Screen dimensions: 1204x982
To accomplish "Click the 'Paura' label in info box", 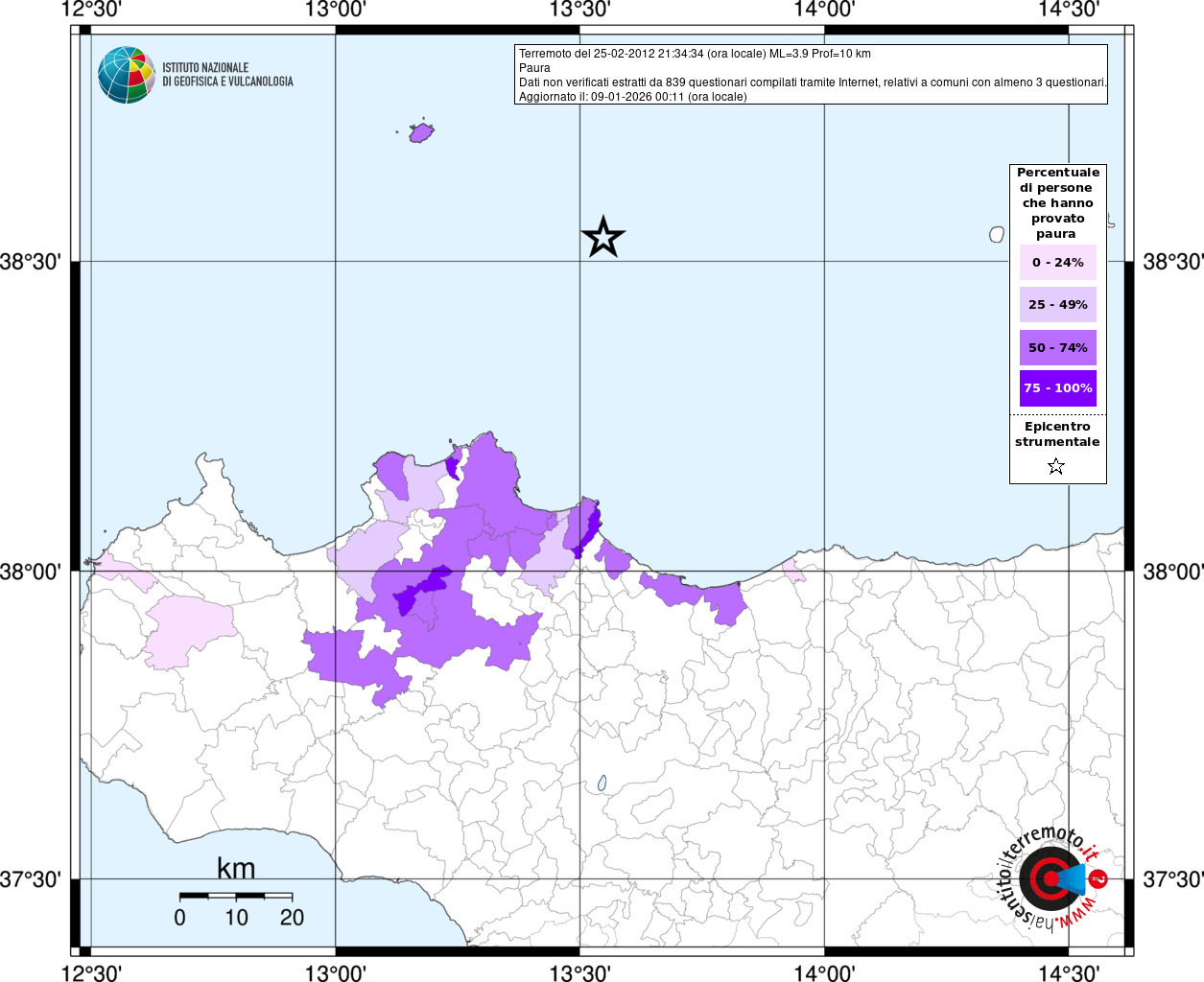I will 534,68.
